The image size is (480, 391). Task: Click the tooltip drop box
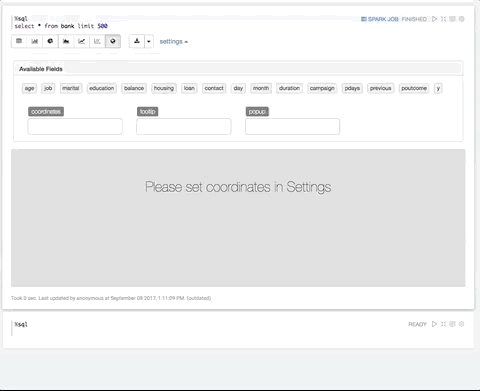[x=184, y=126]
